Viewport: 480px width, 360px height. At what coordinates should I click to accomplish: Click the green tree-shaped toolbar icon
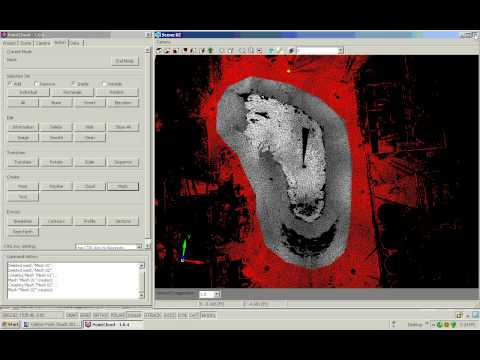point(210,51)
